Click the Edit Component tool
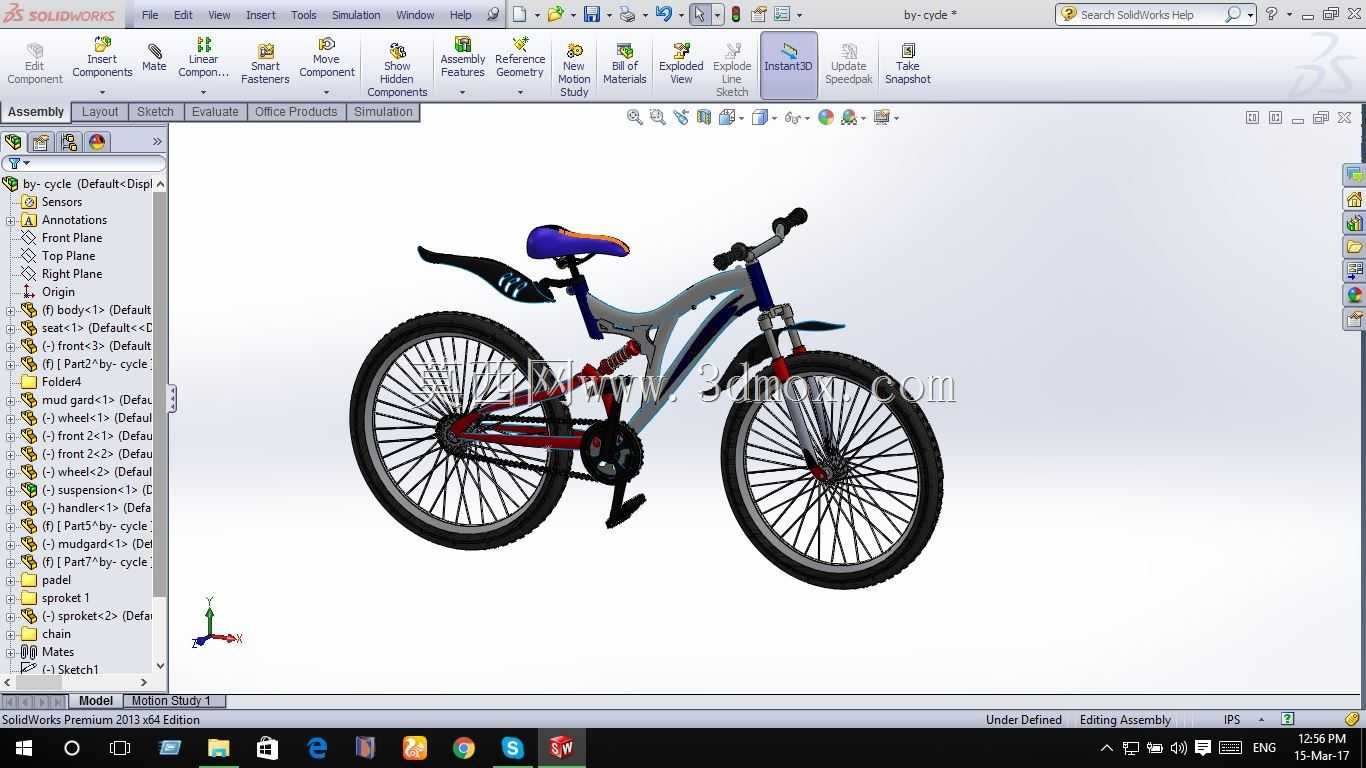This screenshot has width=1366, height=768. (x=35, y=64)
